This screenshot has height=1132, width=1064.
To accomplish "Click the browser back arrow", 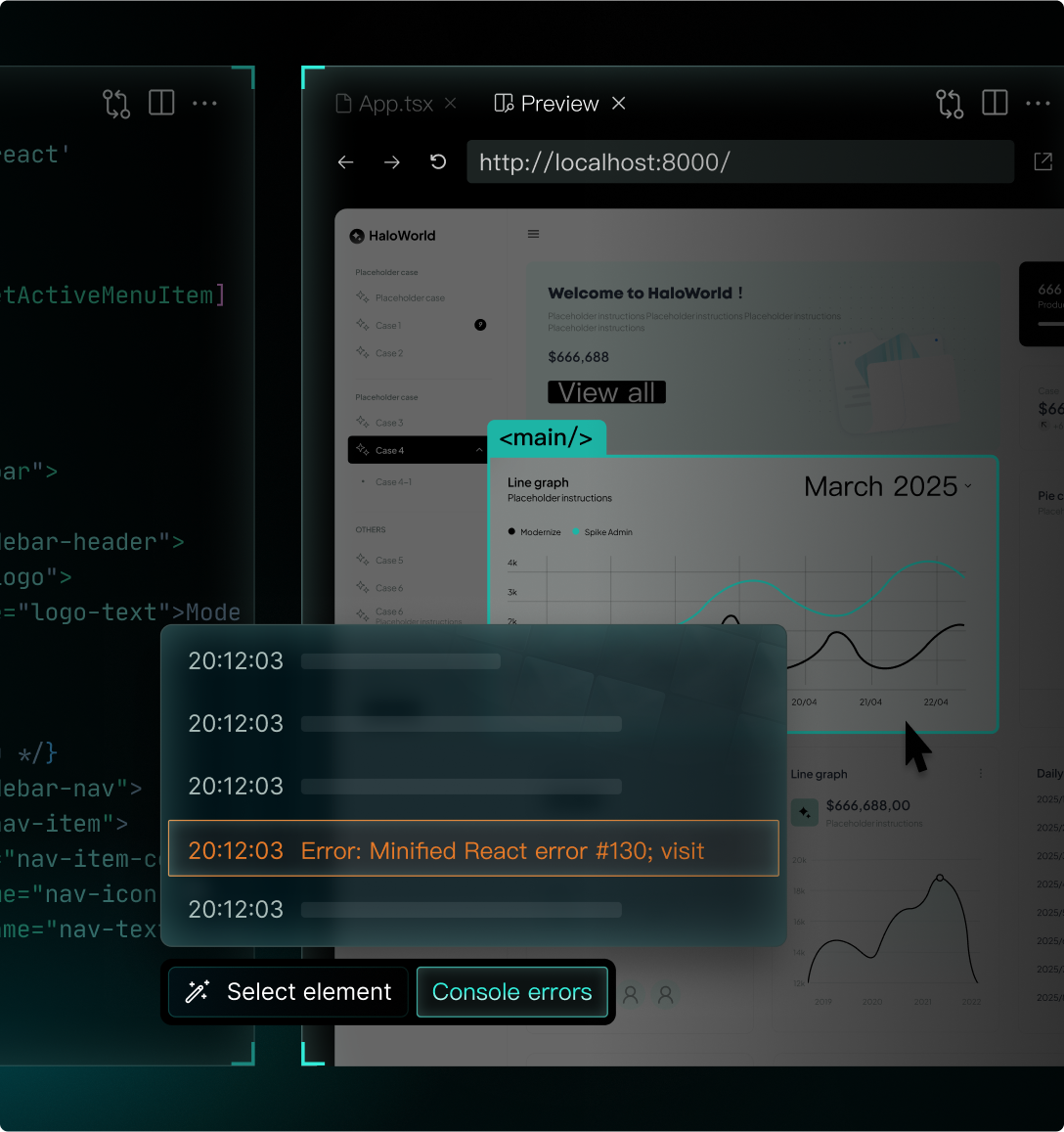I will (x=346, y=162).
